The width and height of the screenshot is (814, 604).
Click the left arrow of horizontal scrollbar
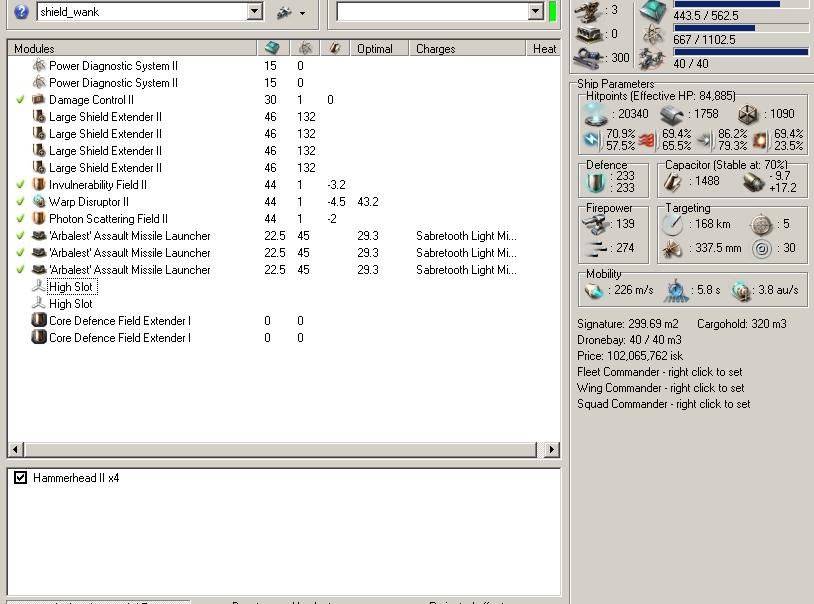point(16,449)
